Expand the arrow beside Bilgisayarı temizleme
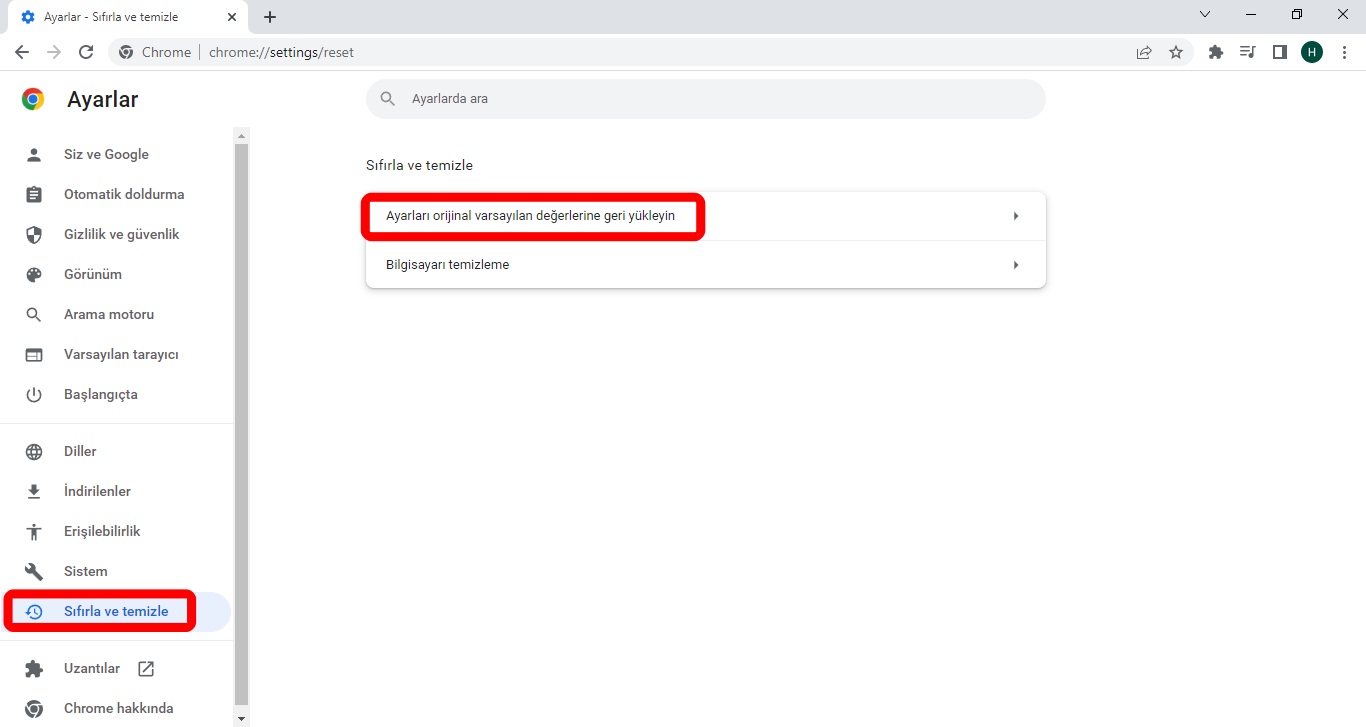Screen dimensions: 1366x727 pyautogui.click(x=1015, y=265)
